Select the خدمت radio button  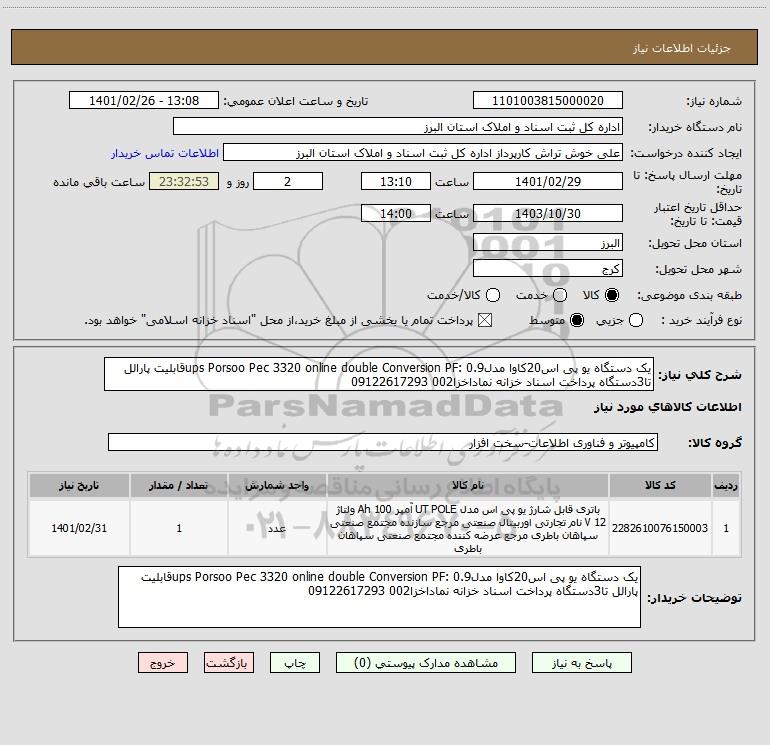pos(560,295)
